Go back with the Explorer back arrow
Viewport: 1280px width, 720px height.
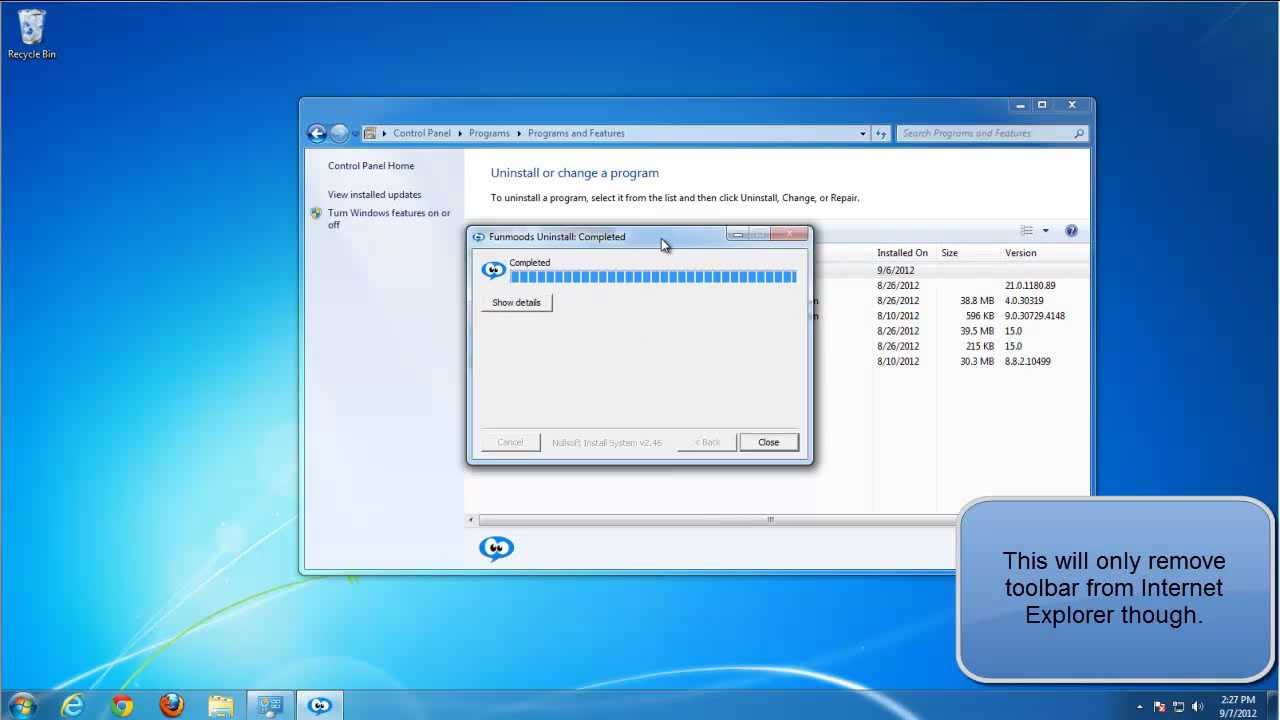(x=317, y=133)
